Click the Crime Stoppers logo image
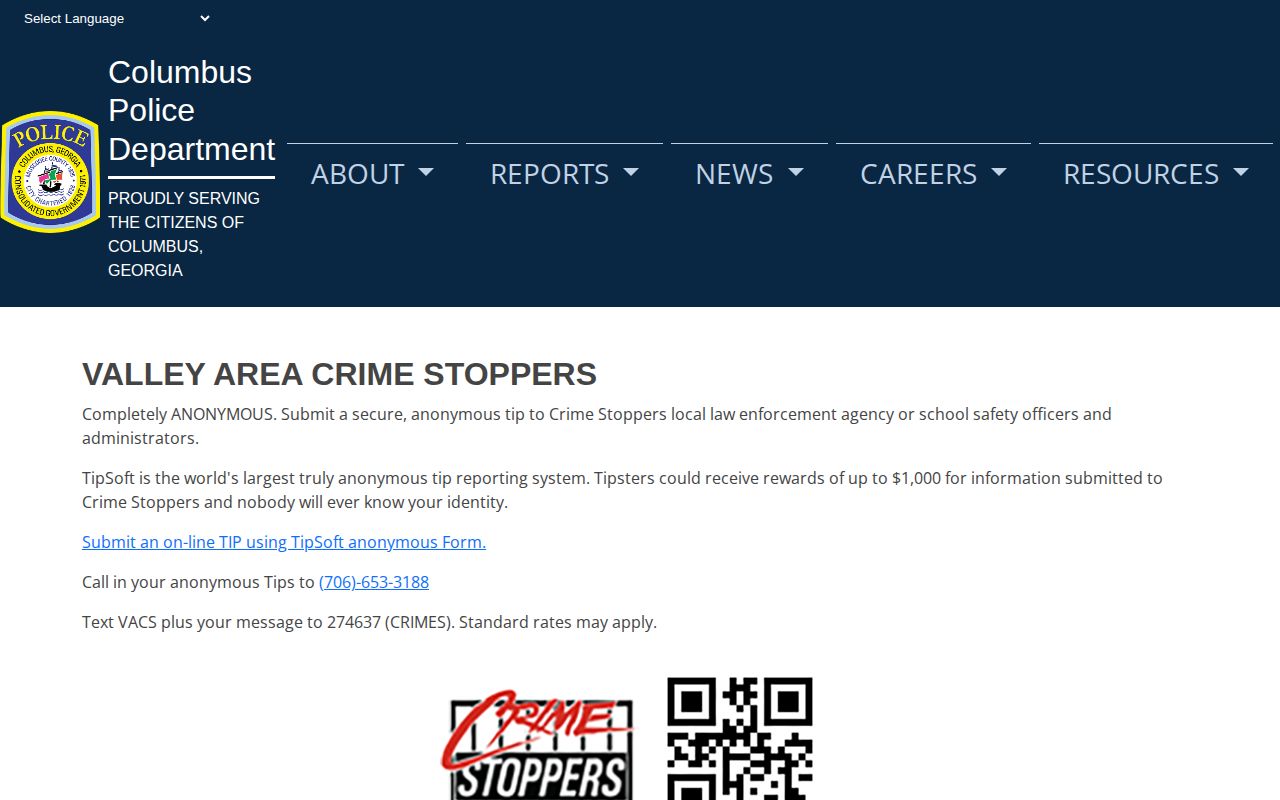Screen dimensions: 1280x800 (x=538, y=744)
